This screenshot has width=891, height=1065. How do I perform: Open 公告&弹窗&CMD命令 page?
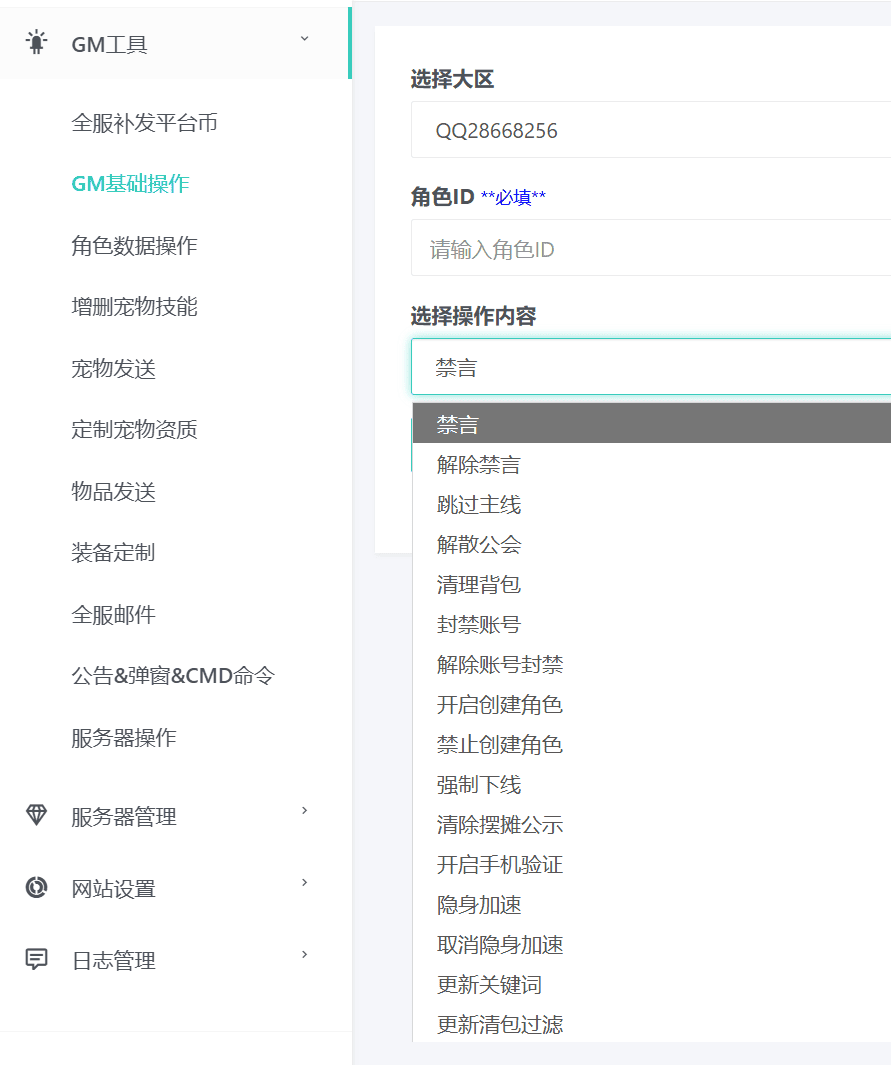[172, 676]
